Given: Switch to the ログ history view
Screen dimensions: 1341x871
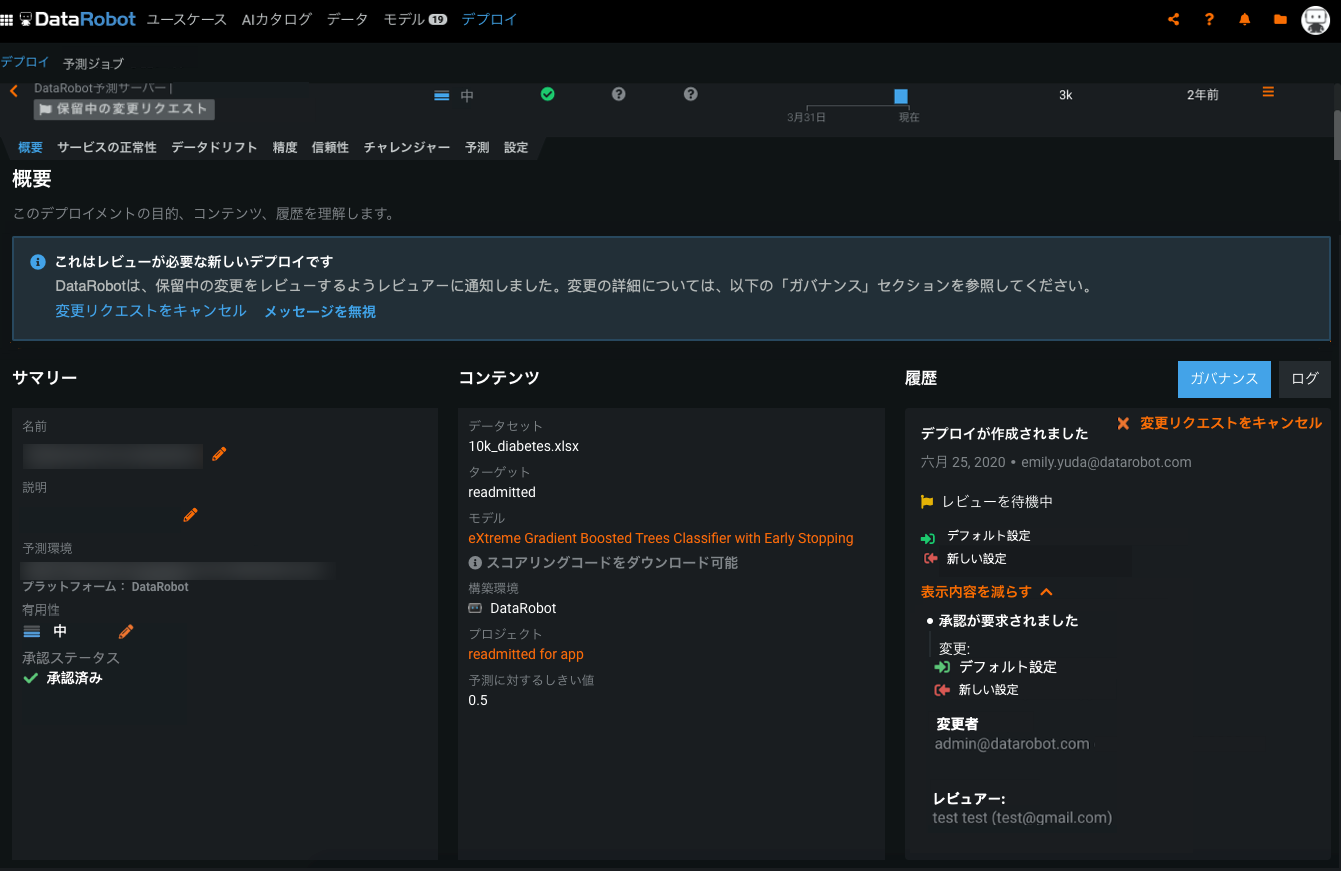Looking at the screenshot, I should coord(1304,379).
